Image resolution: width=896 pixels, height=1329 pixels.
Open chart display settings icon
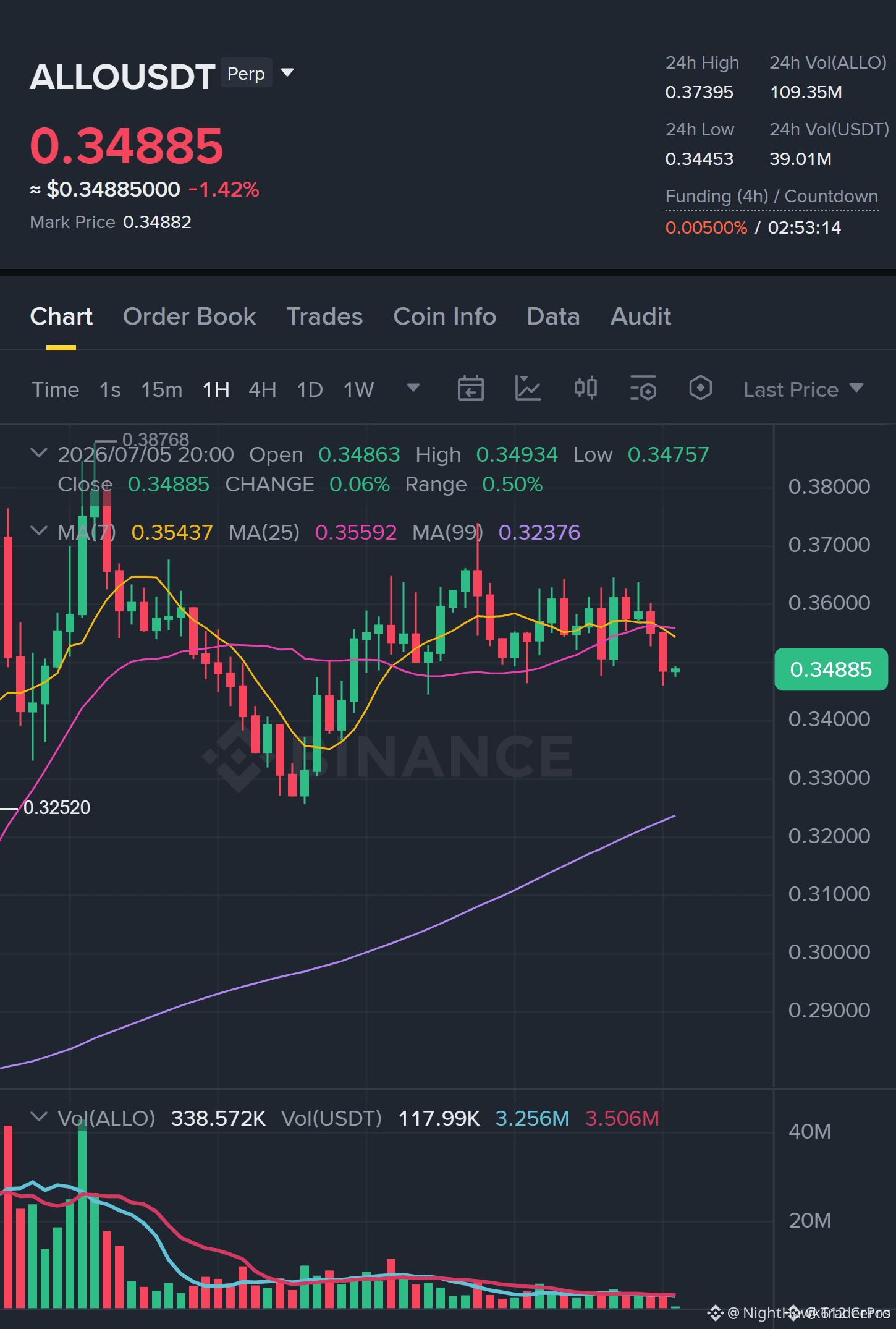[643, 389]
